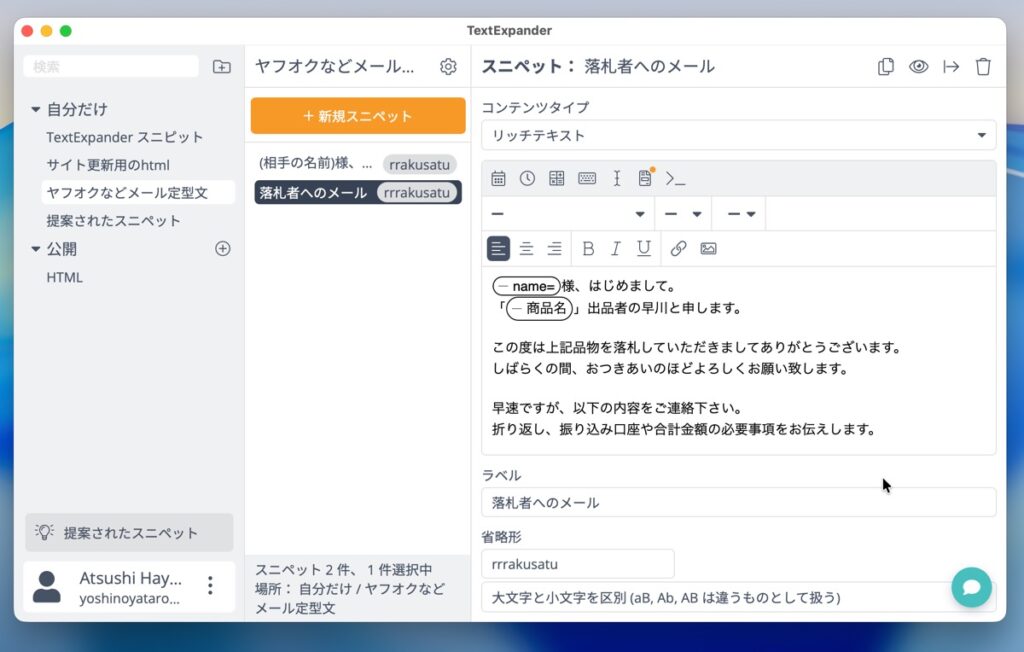Screen dimensions: 1024x652
Task: Toggle snippet preview with the eye icon
Action: (x=918, y=67)
